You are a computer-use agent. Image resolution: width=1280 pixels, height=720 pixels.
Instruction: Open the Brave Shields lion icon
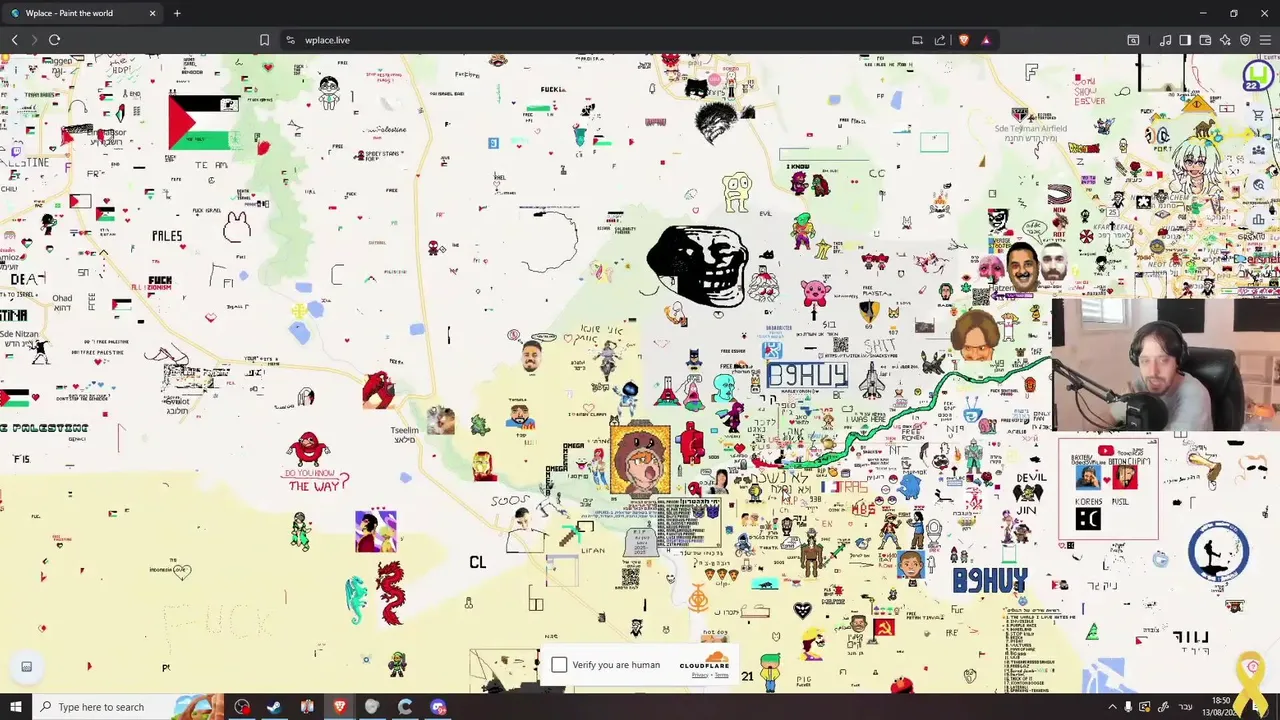964,40
